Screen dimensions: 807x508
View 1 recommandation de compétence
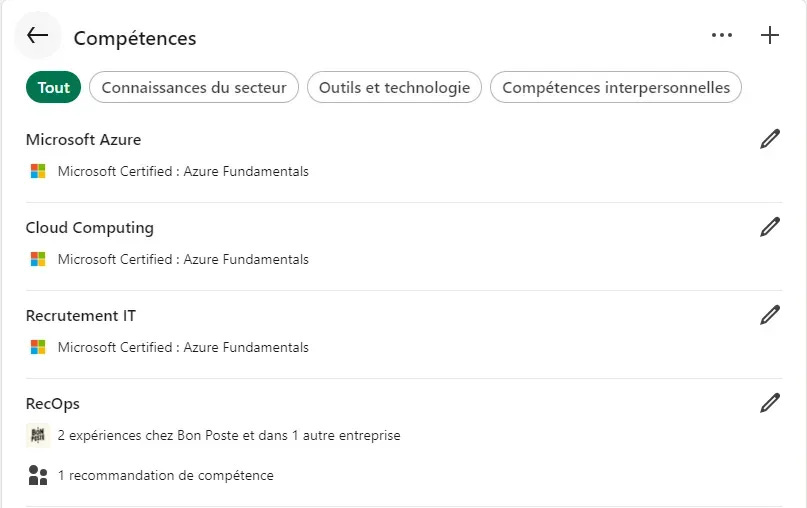coord(166,475)
